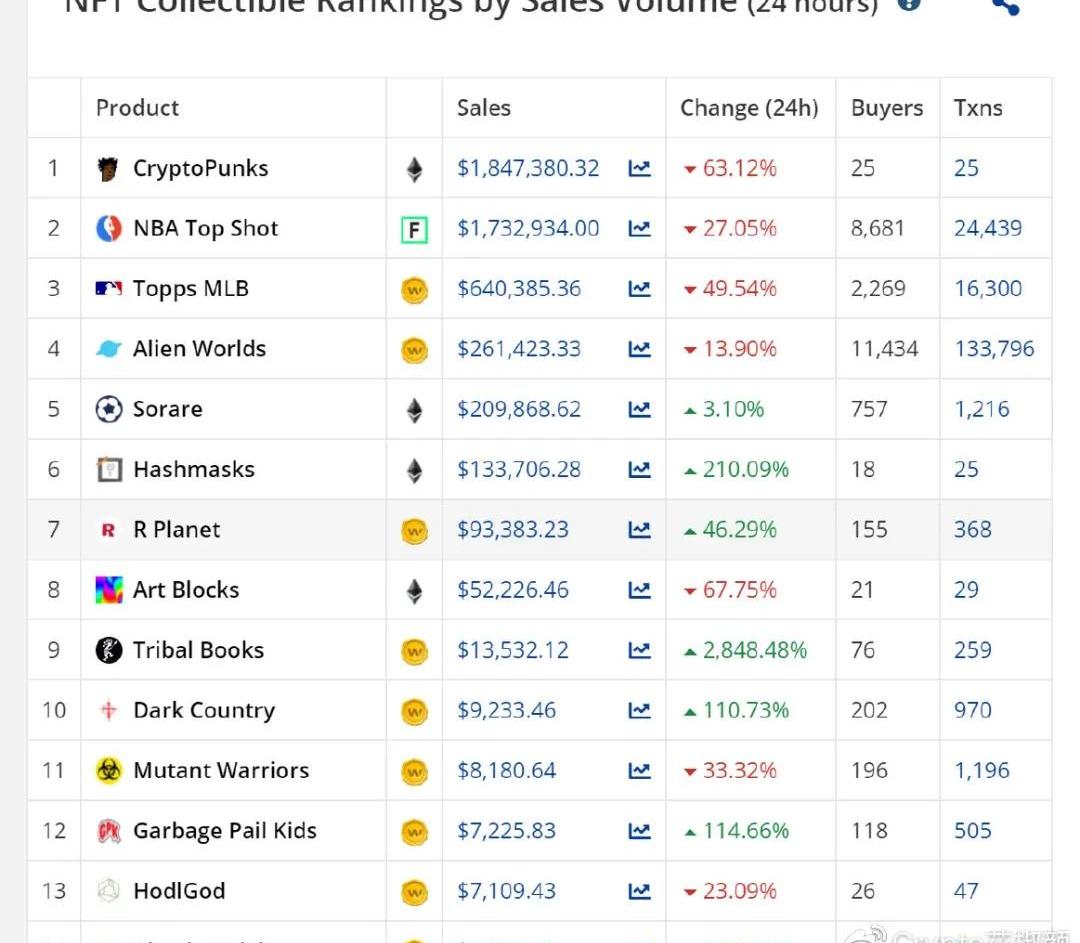Open the CryptoPunks product link
The width and height of the screenshot is (1080, 943).
200,168
